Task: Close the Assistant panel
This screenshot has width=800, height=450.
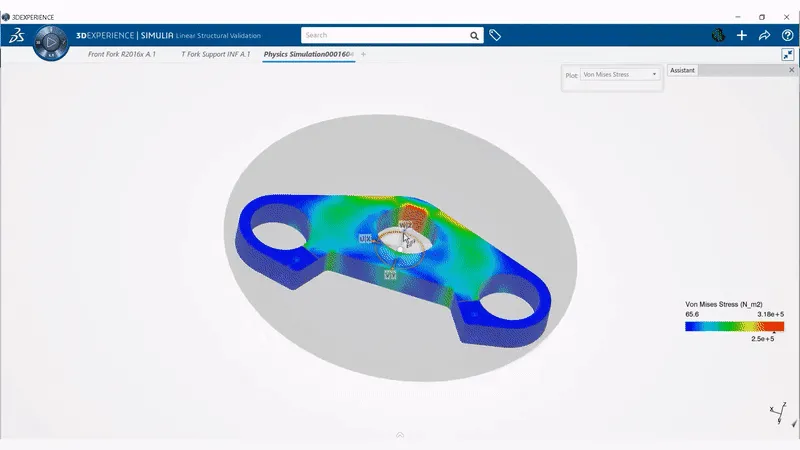Action: click(793, 70)
